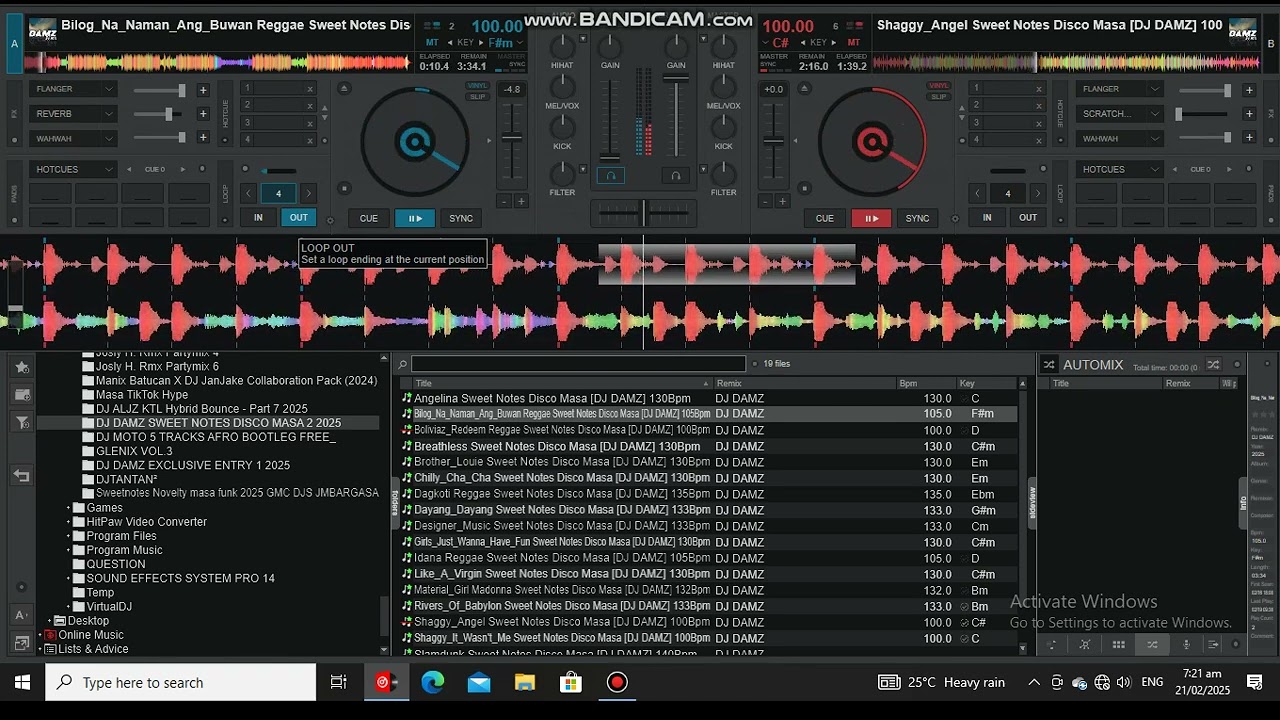The height and width of the screenshot is (720, 1280).
Task: Open sidebar favorites star icon
Action: click(21, 367)
